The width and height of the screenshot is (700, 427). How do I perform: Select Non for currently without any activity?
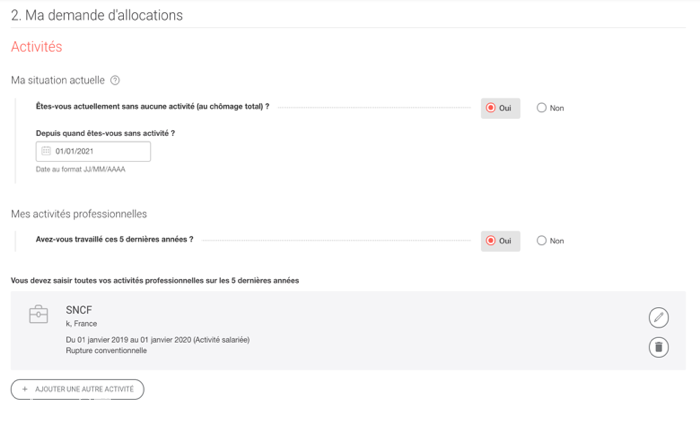point(550,108)
